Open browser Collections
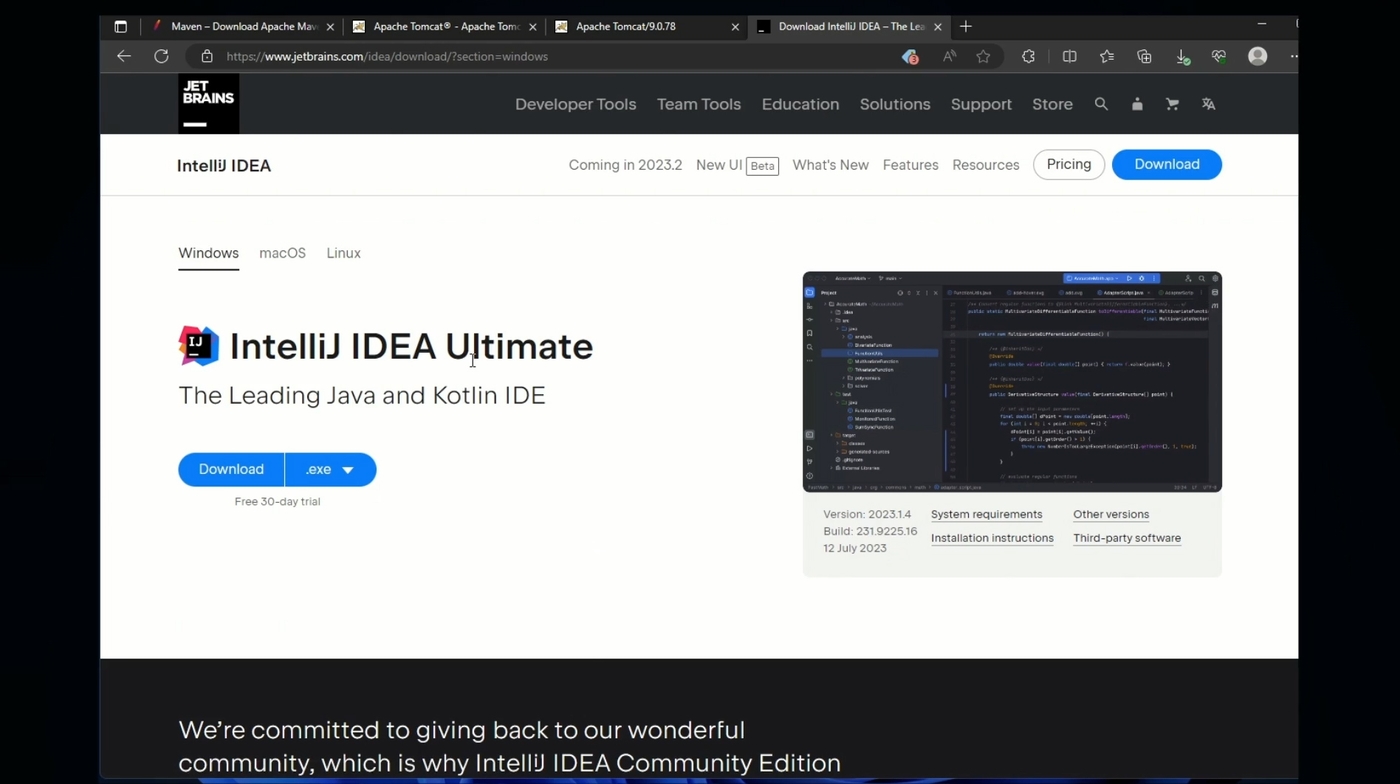Image resolution: width=1400 pixels, height=784 pixels. coord(1144,56)
